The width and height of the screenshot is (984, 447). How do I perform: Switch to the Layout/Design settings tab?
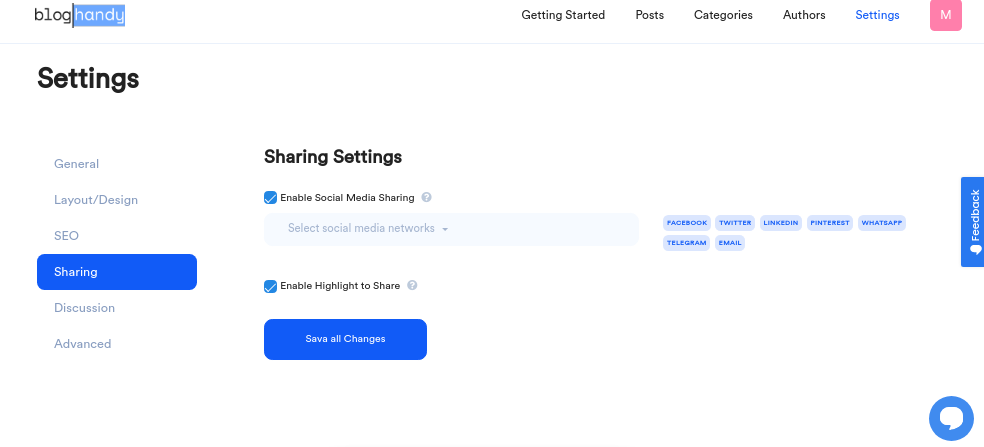[x=96, y=200]
